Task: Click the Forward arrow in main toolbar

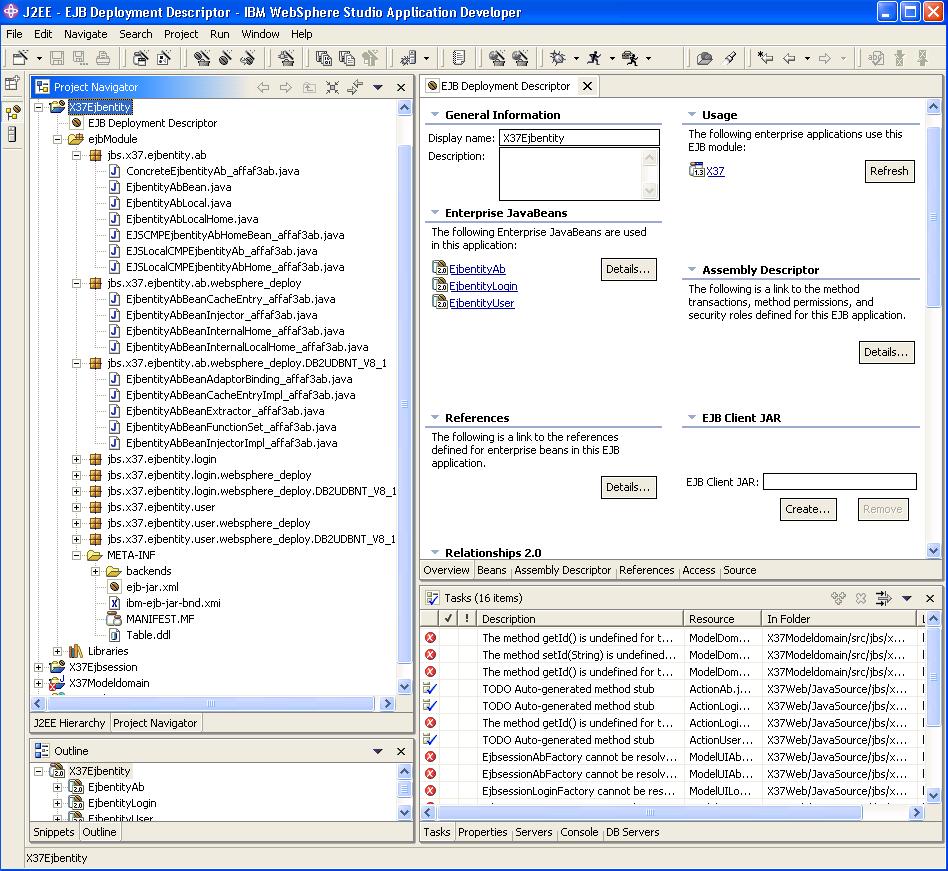Action: pyautogui.click(x=825, y=58)
